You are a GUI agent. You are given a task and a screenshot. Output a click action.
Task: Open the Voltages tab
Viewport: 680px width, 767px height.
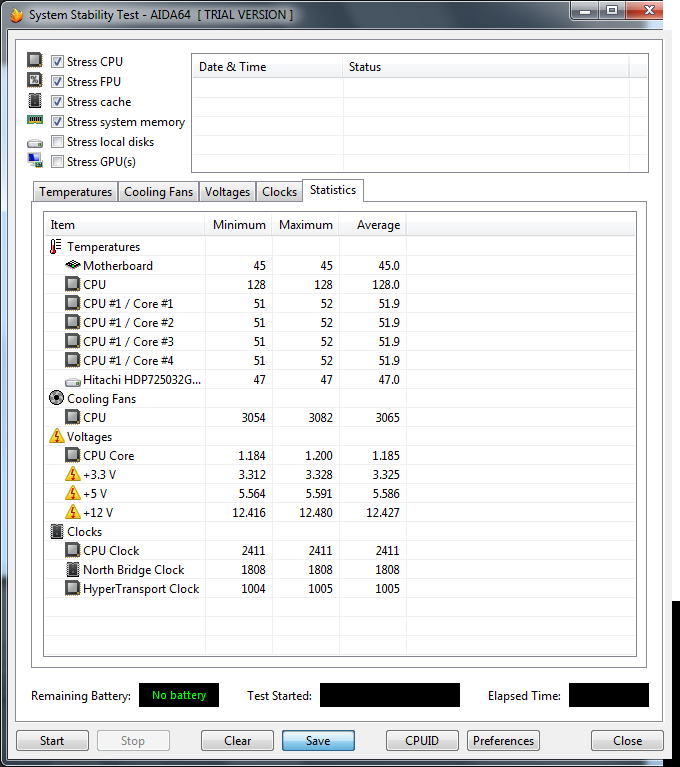(x=227, y=192)
